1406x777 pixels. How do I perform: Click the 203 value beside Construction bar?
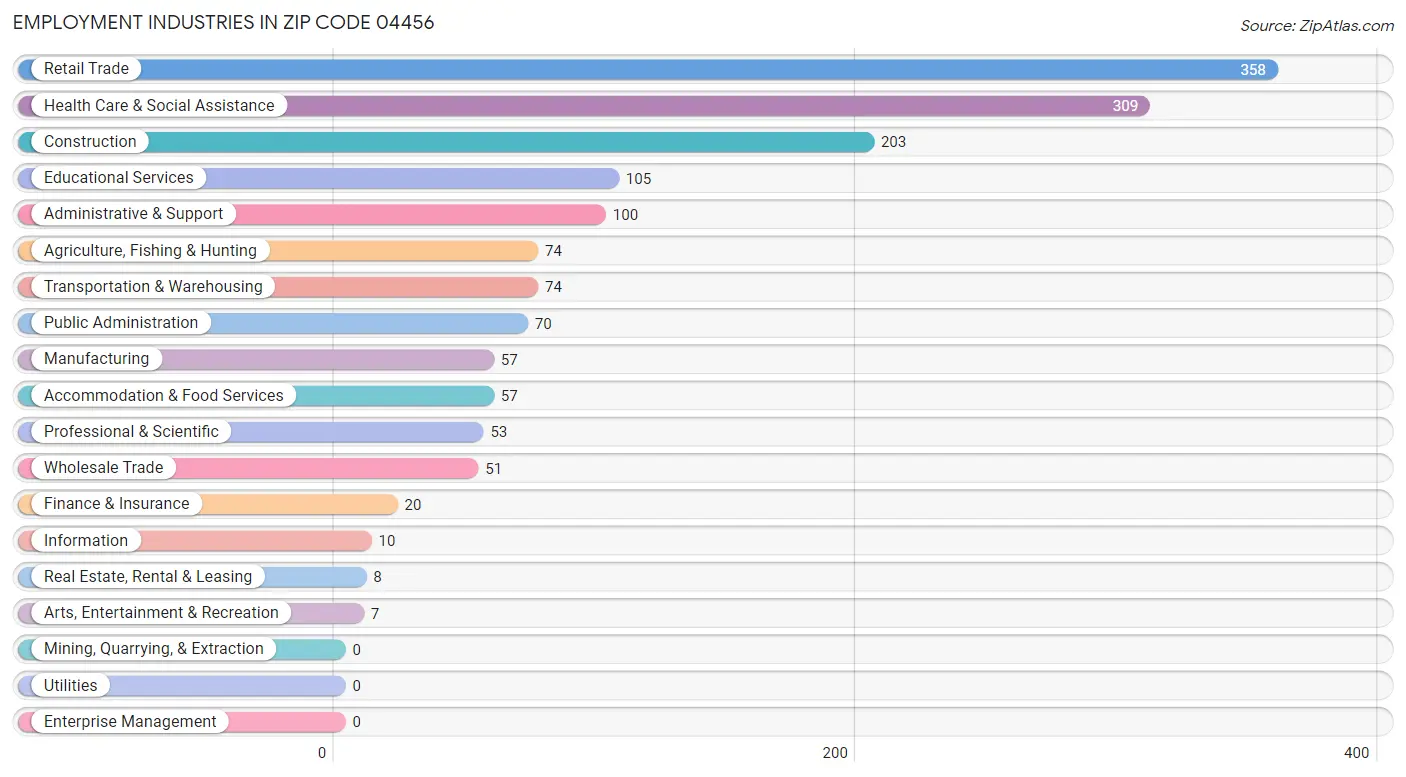[x=893, y=142]
